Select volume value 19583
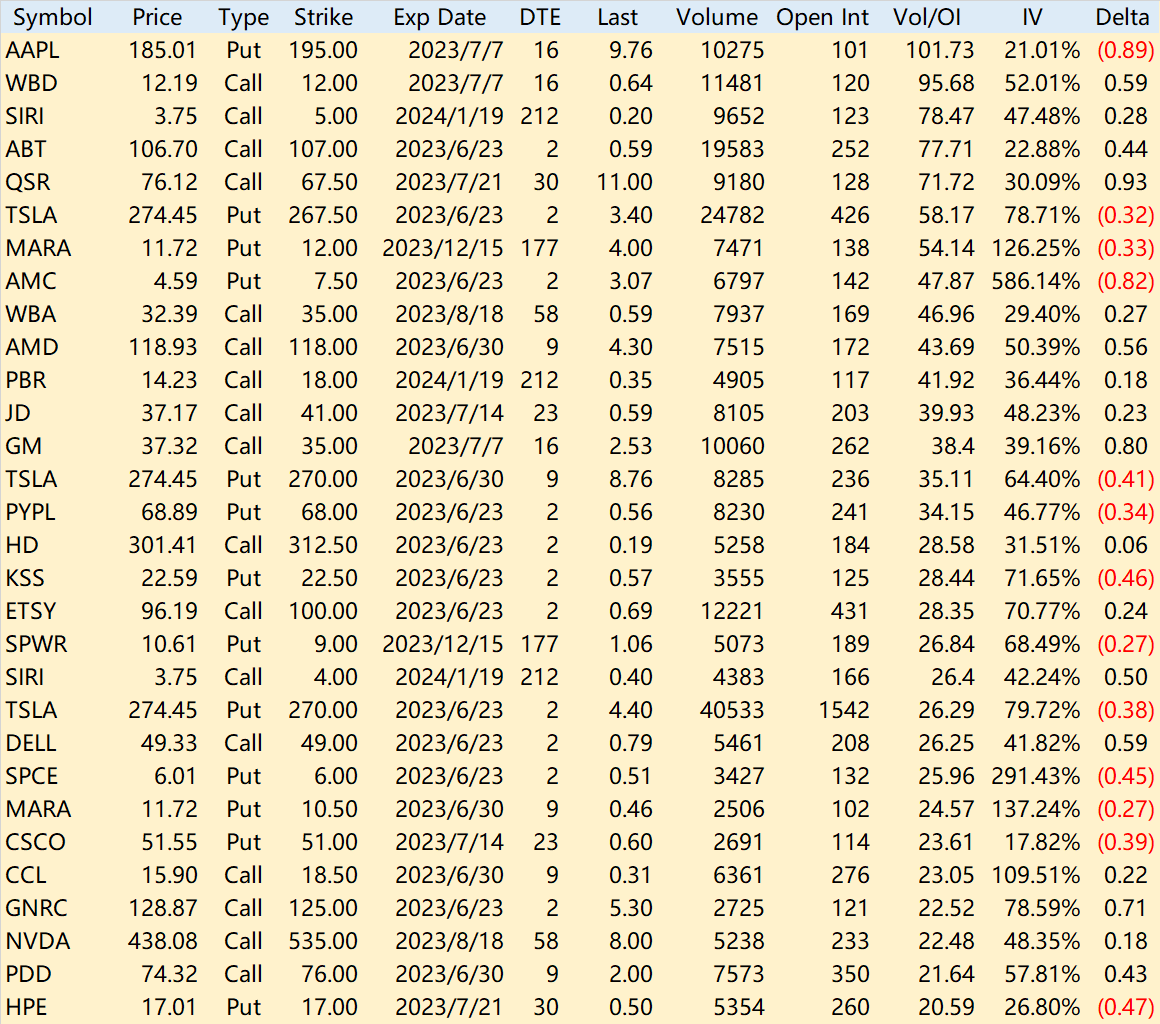The height and width of the screenshot is (1024, 1160). click(x=732, y=149)
